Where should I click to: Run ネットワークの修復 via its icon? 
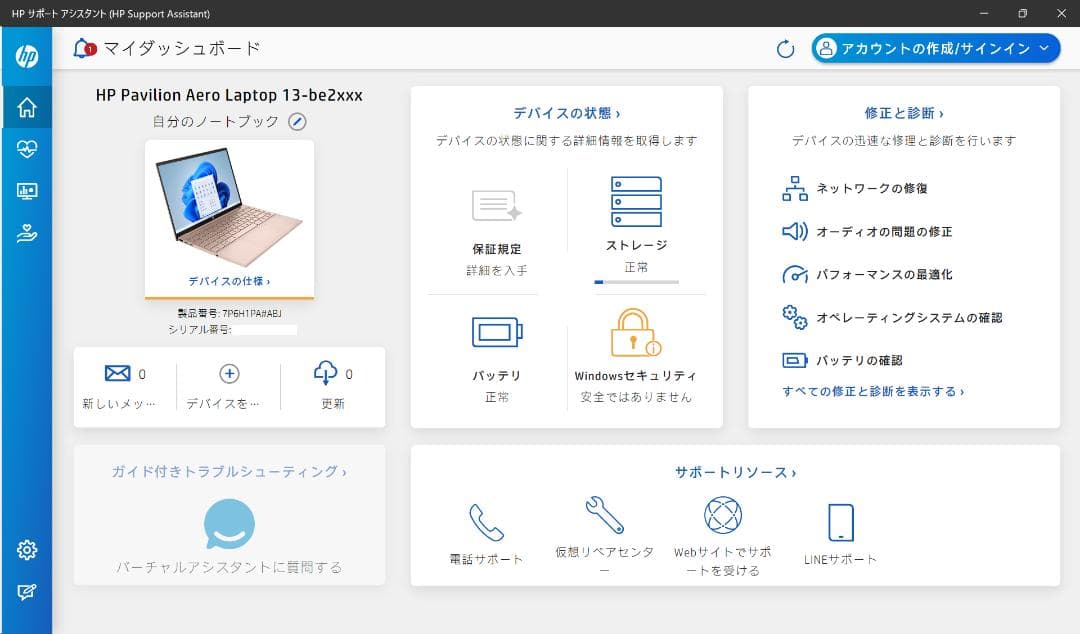point(795,187)
